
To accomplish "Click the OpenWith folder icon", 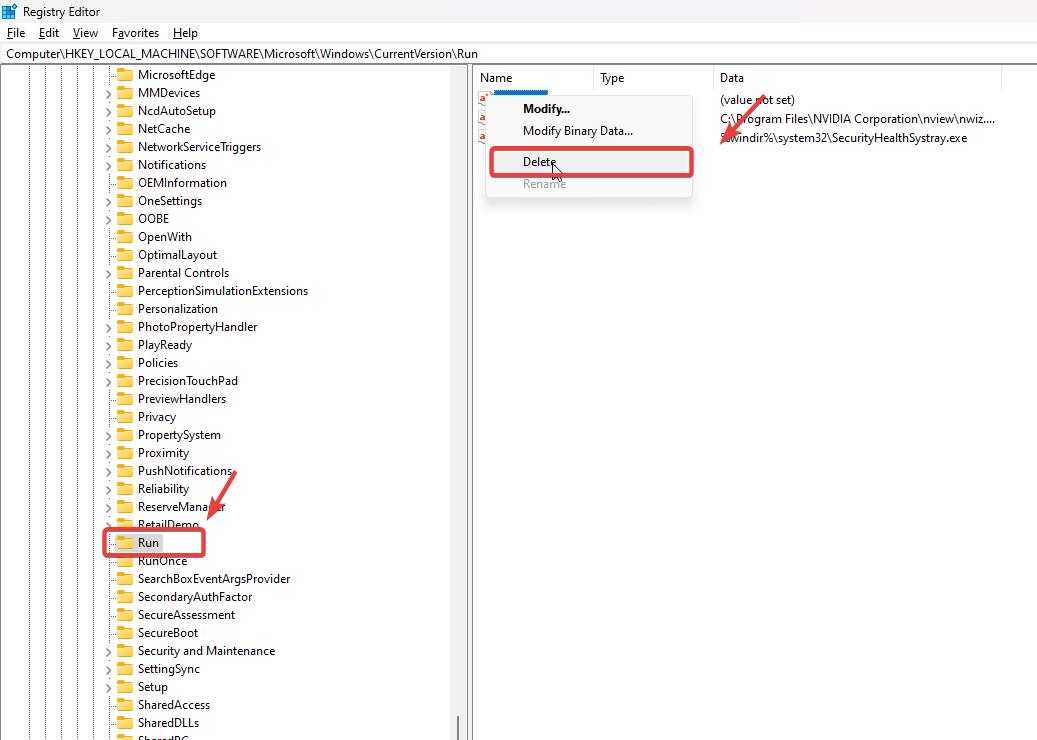I will point(125,237).
